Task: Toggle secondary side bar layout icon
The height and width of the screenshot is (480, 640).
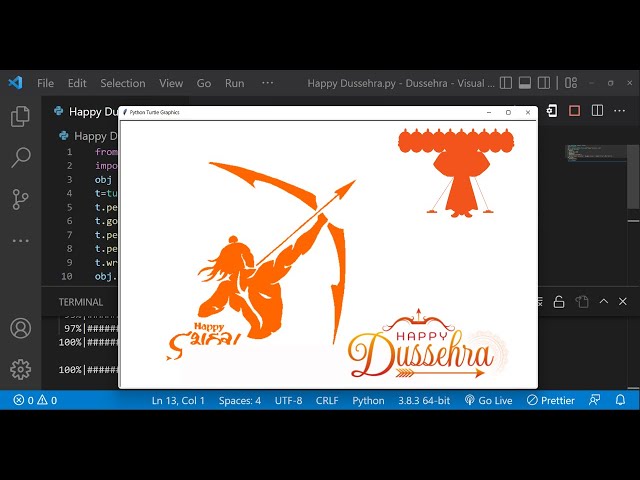Action: [544, 83]
